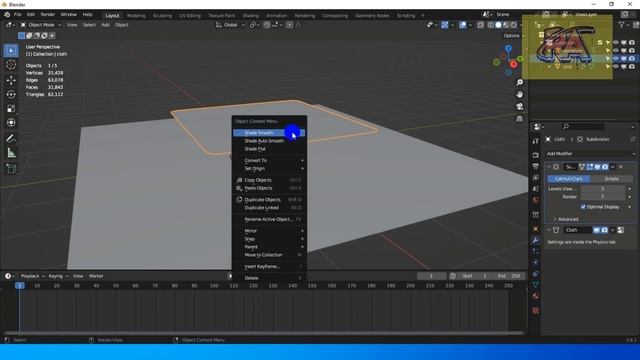Select the Annotate pencil tool
This screenshot has height=360, width=640.
tap(11, 139)
